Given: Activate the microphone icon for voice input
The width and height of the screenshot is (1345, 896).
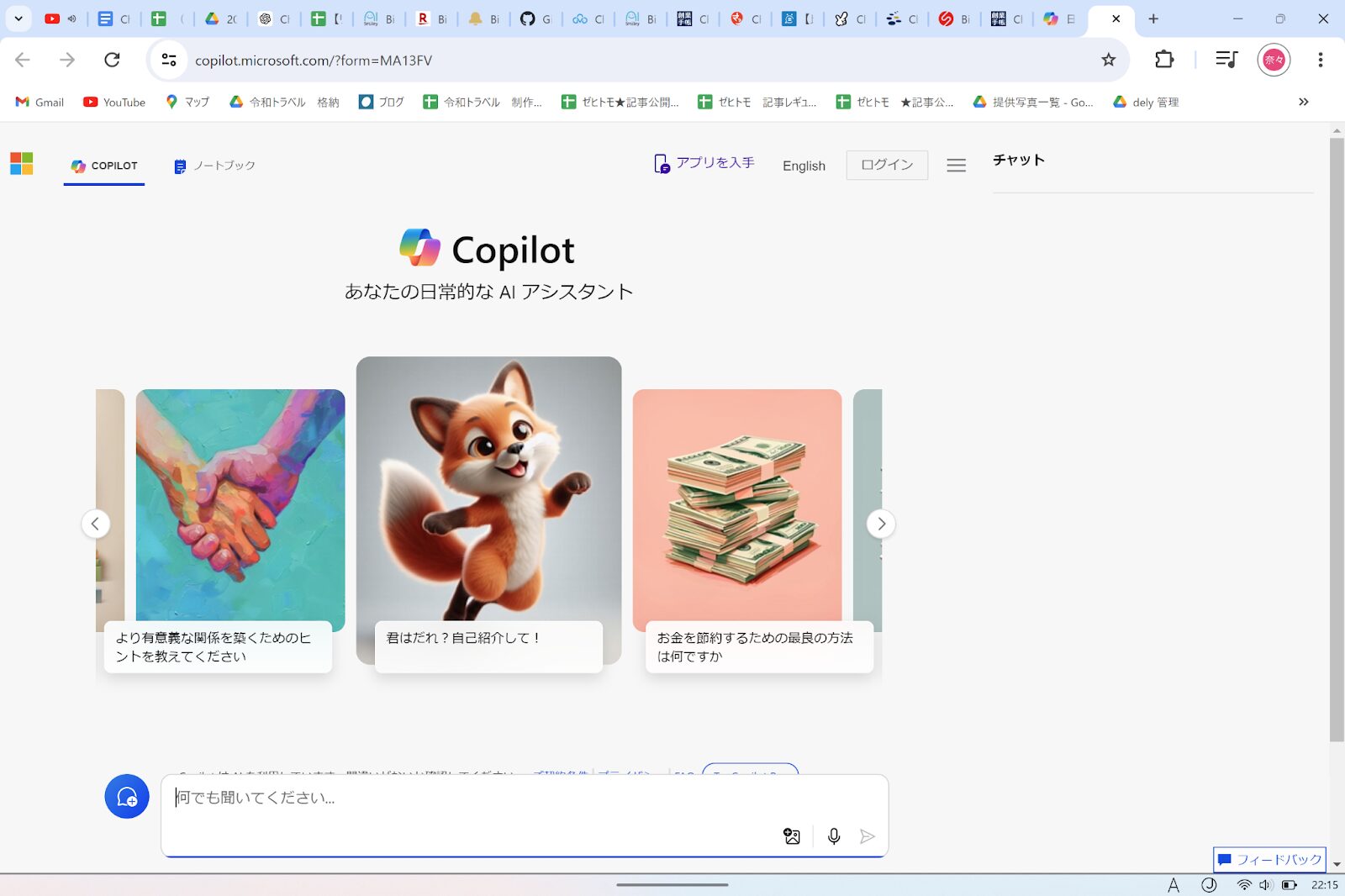Looking at the screenshot, I should (833, 836).
